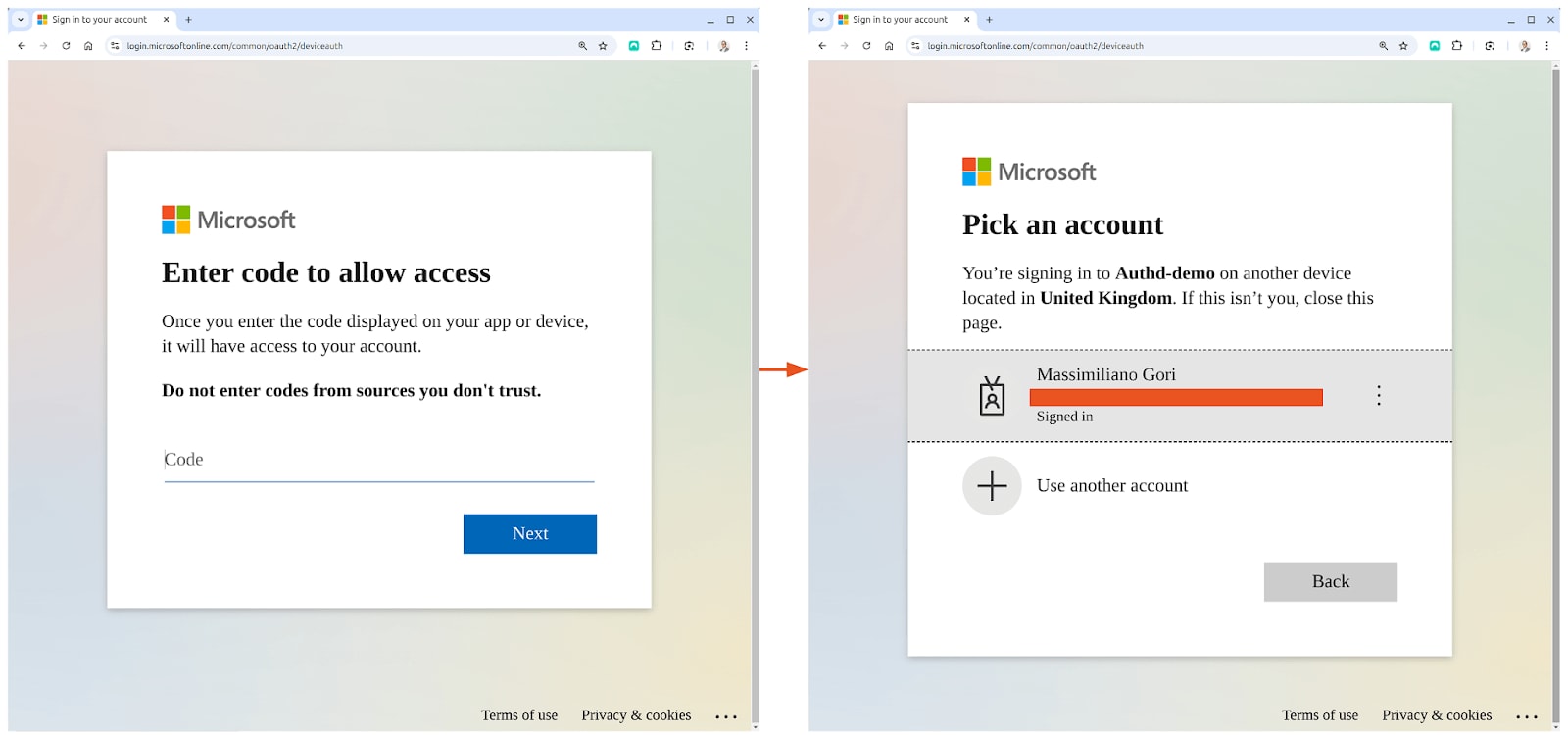This screenshot has width=1568, height=735.
Task: Click the zoom magnifier in the right window address bar
Action: [1383, 46]
